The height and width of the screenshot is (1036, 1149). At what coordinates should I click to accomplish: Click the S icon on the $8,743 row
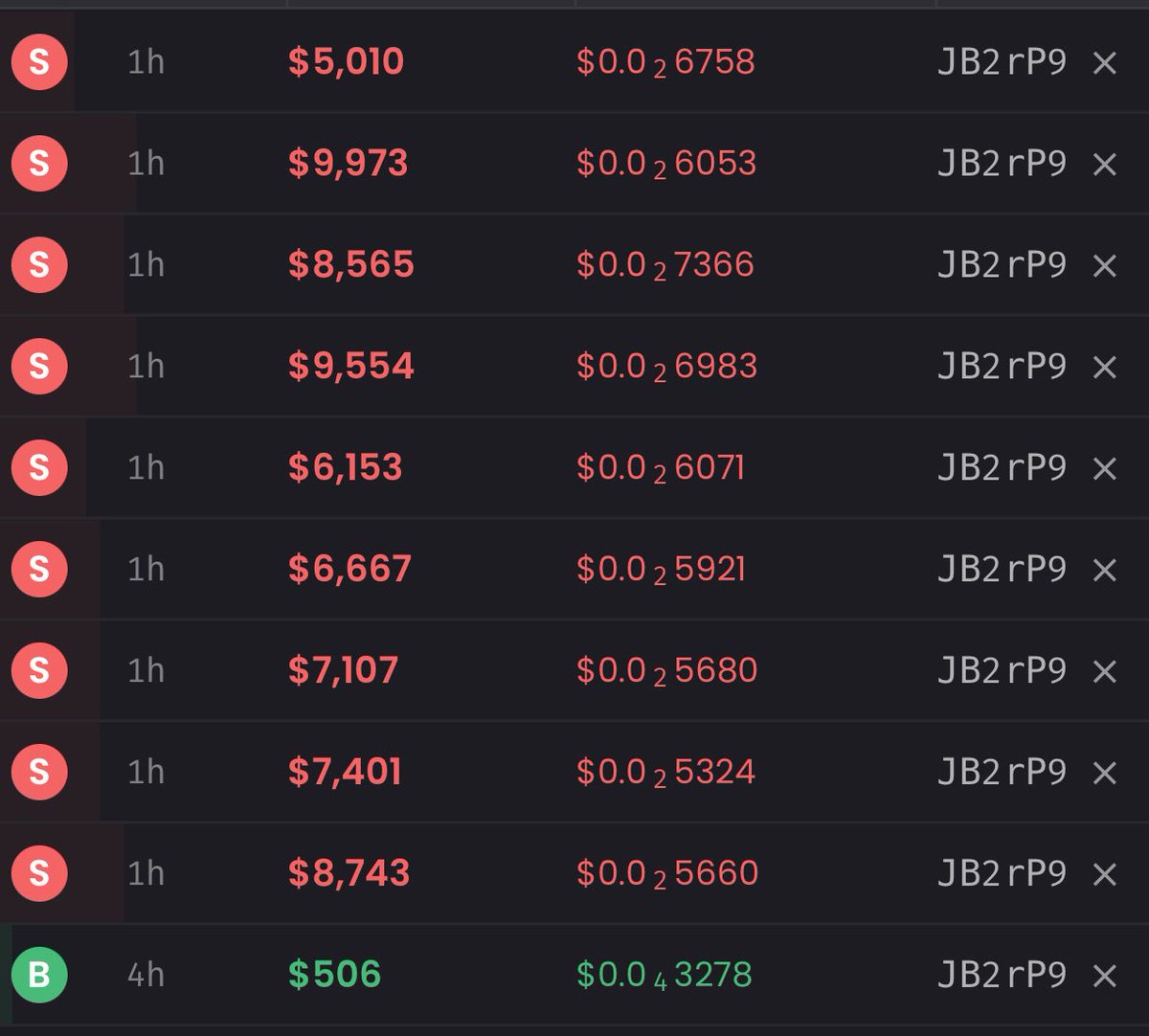(39, 873)
